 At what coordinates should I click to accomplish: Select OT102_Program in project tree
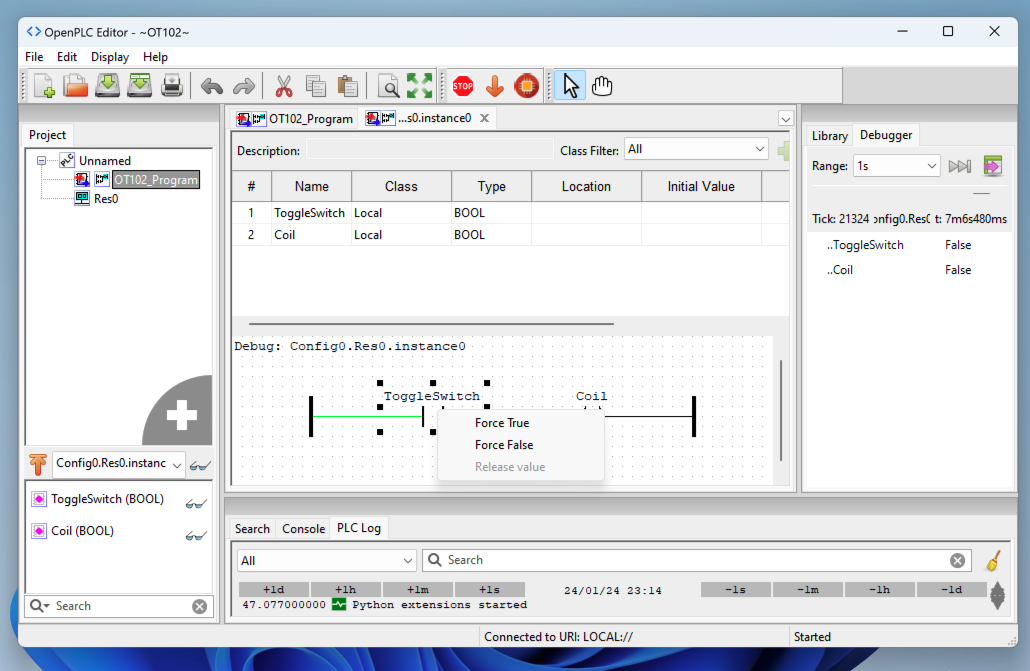tap(155, 180)
